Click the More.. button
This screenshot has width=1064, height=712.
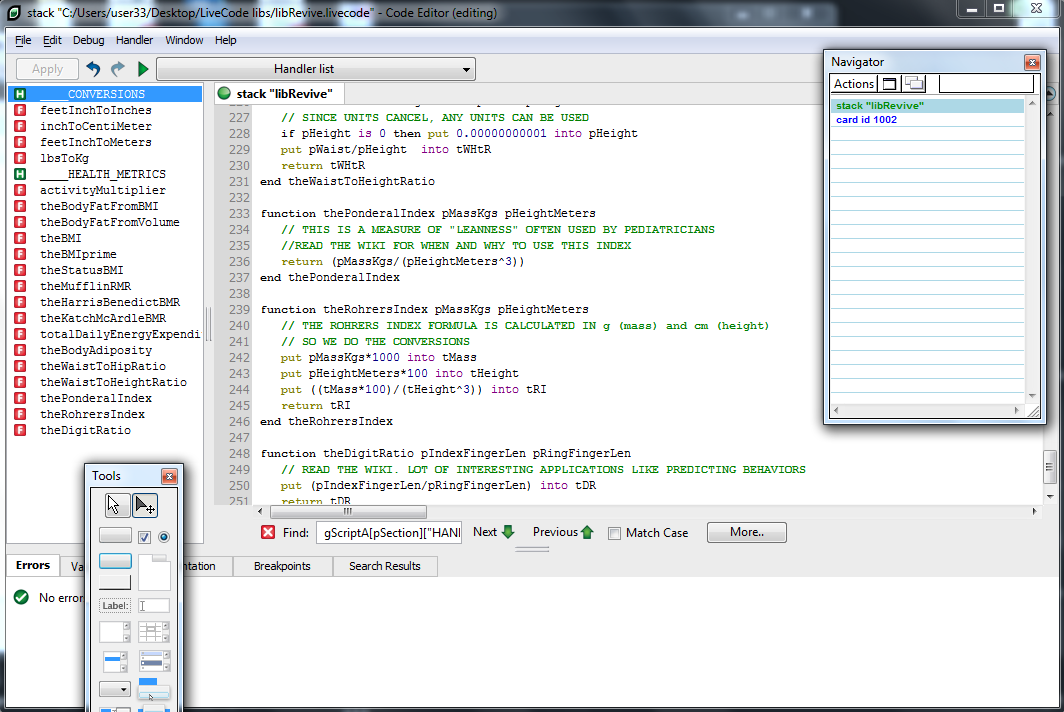(x=746, y=532)
